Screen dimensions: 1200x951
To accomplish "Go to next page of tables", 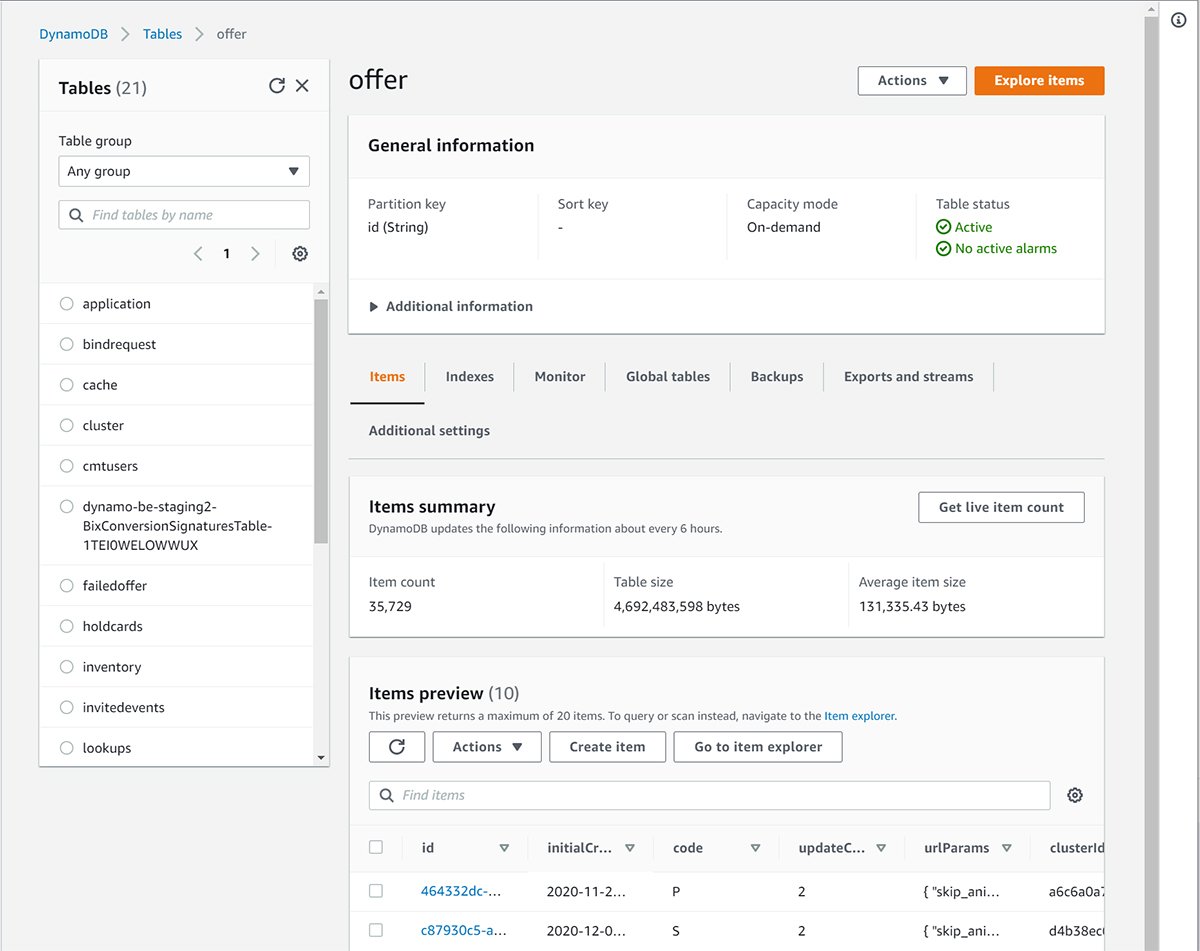I will click(x=255, y=254).
